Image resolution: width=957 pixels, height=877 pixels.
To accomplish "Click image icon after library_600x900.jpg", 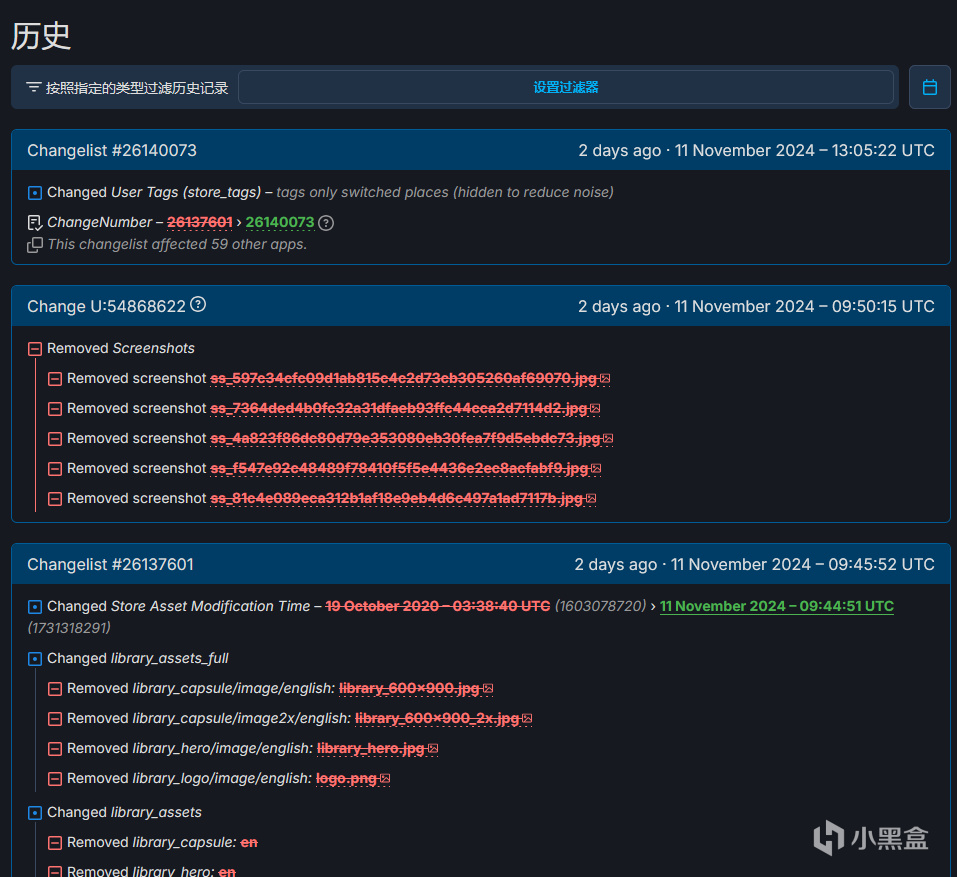I will [x=488, y=688].
